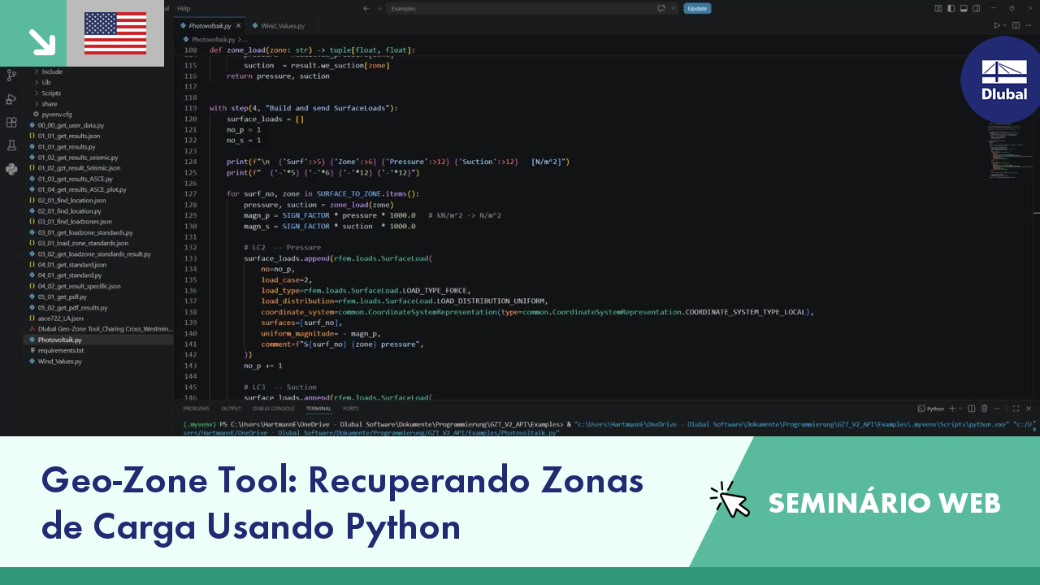
Task: Open the PROBLEMS panel tab
Action: [196, 409]
